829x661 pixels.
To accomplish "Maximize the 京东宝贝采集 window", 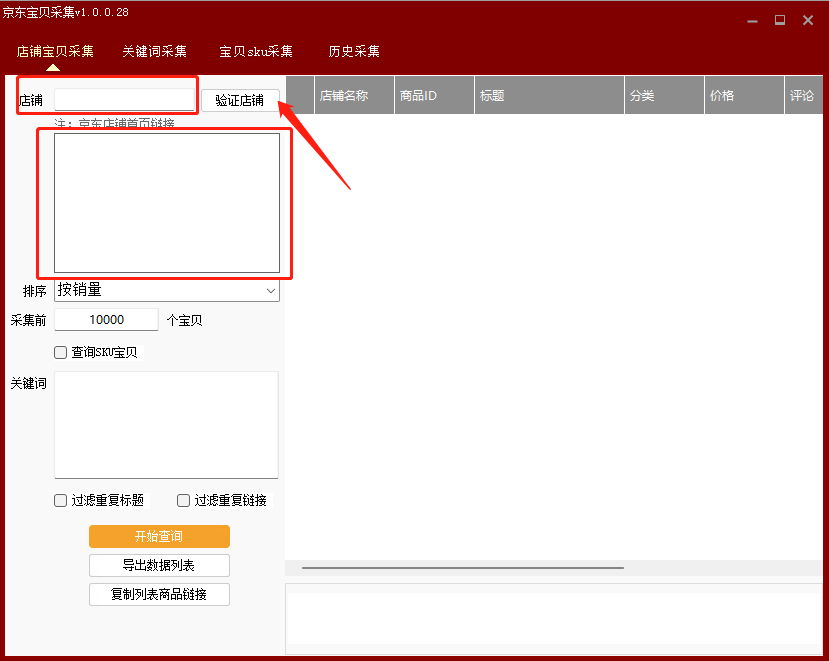I will (780, 20).
